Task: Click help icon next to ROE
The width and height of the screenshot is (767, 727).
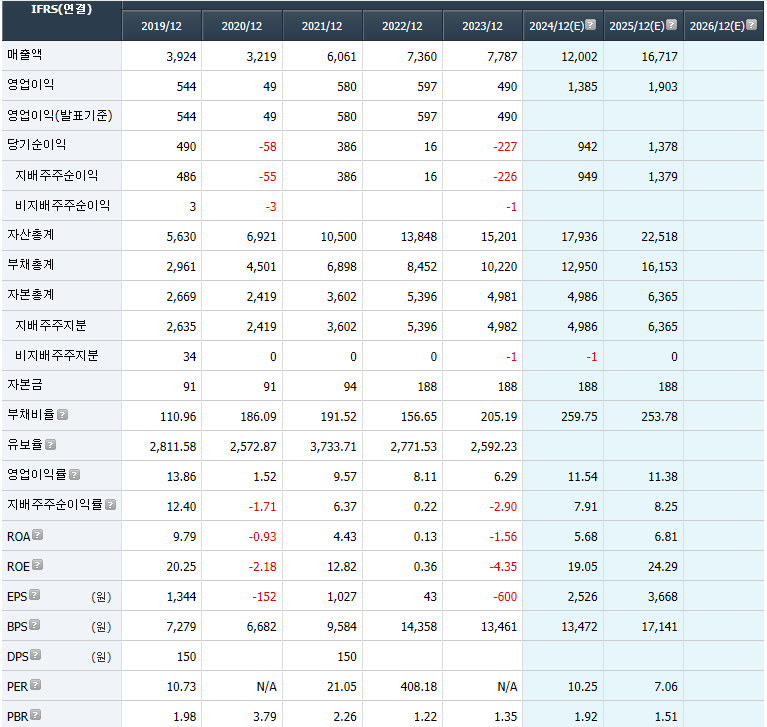Action: [38, 564]
